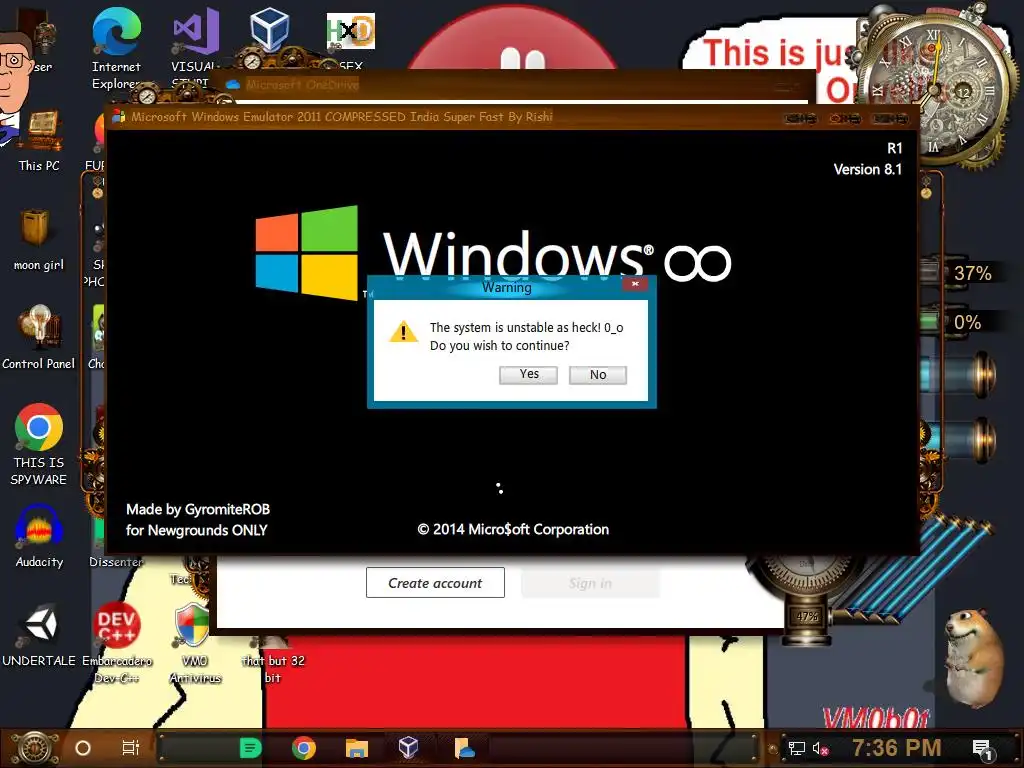
Task: Open the OneDrive file taskbar icon
Action: tap(464, 748)
